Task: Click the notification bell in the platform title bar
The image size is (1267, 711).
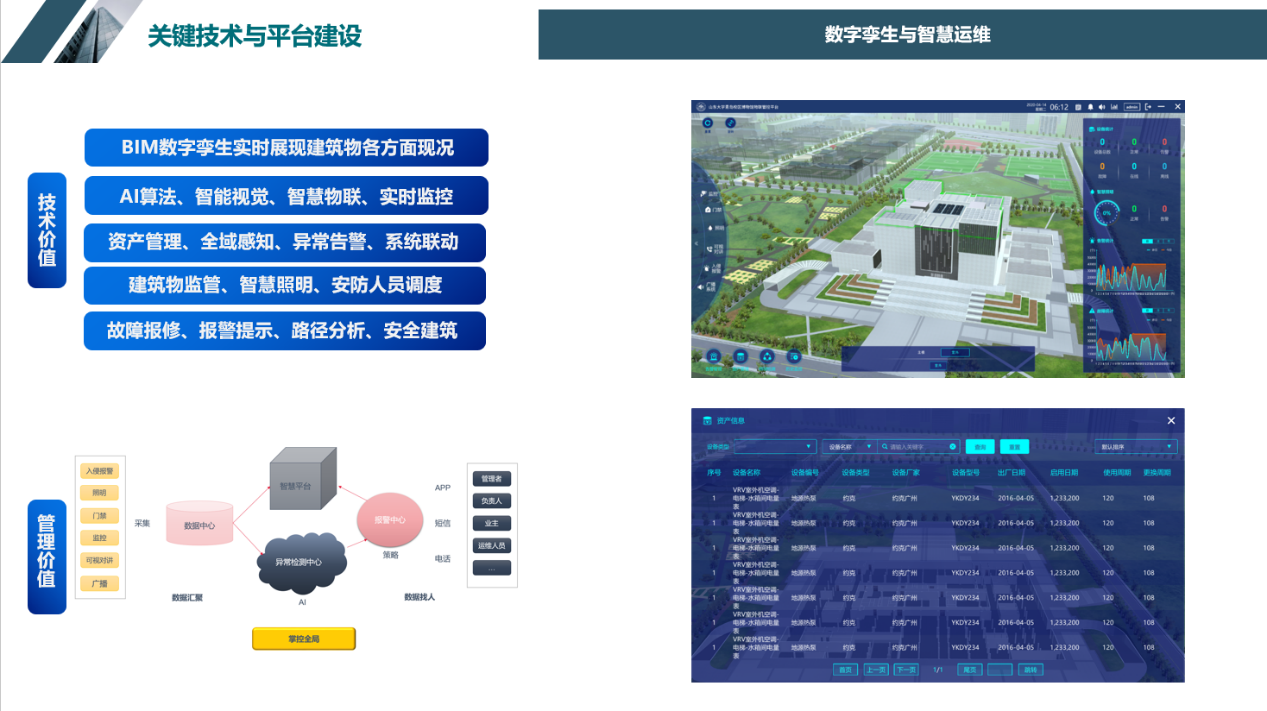Action: click(1091, 107)
